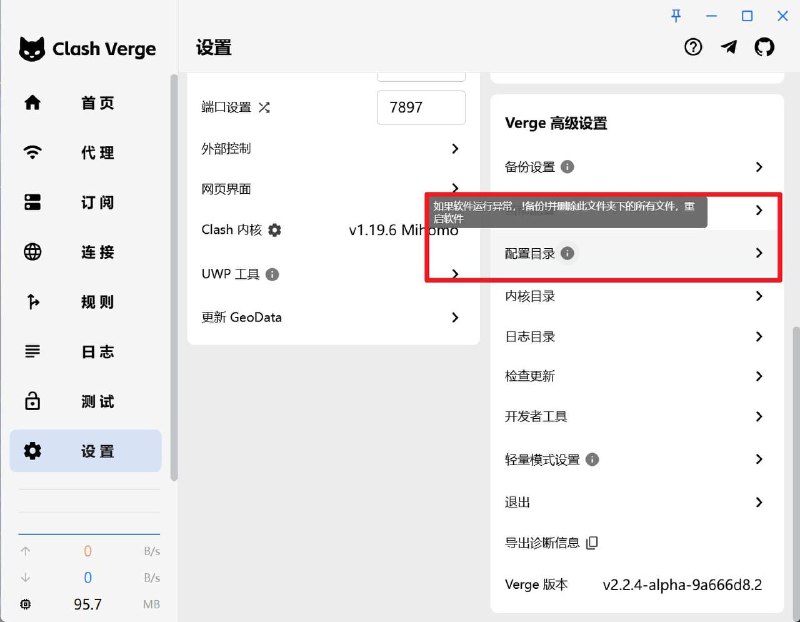Click the pin icon in the title bar
800x622 pixels.
[x=677, y=16]
